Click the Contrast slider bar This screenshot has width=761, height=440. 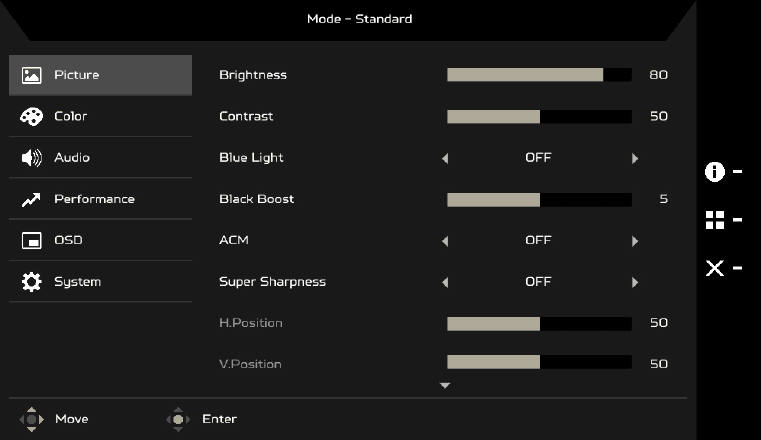(539, 116)
